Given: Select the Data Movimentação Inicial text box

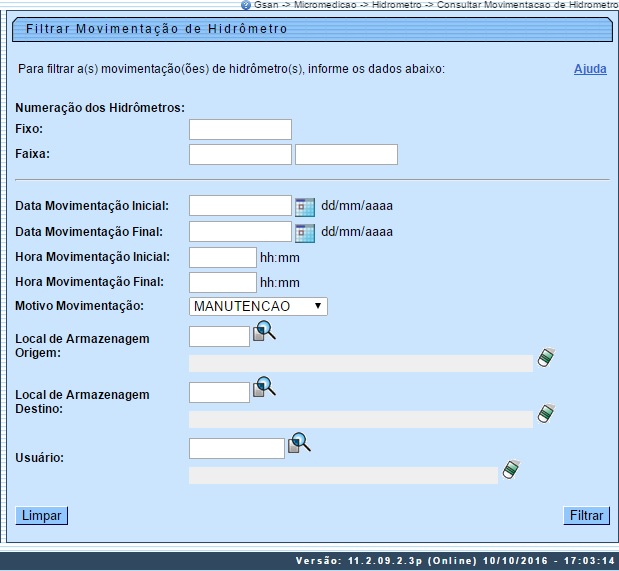Looking at the screenshot, I should [x=240, y=206].
